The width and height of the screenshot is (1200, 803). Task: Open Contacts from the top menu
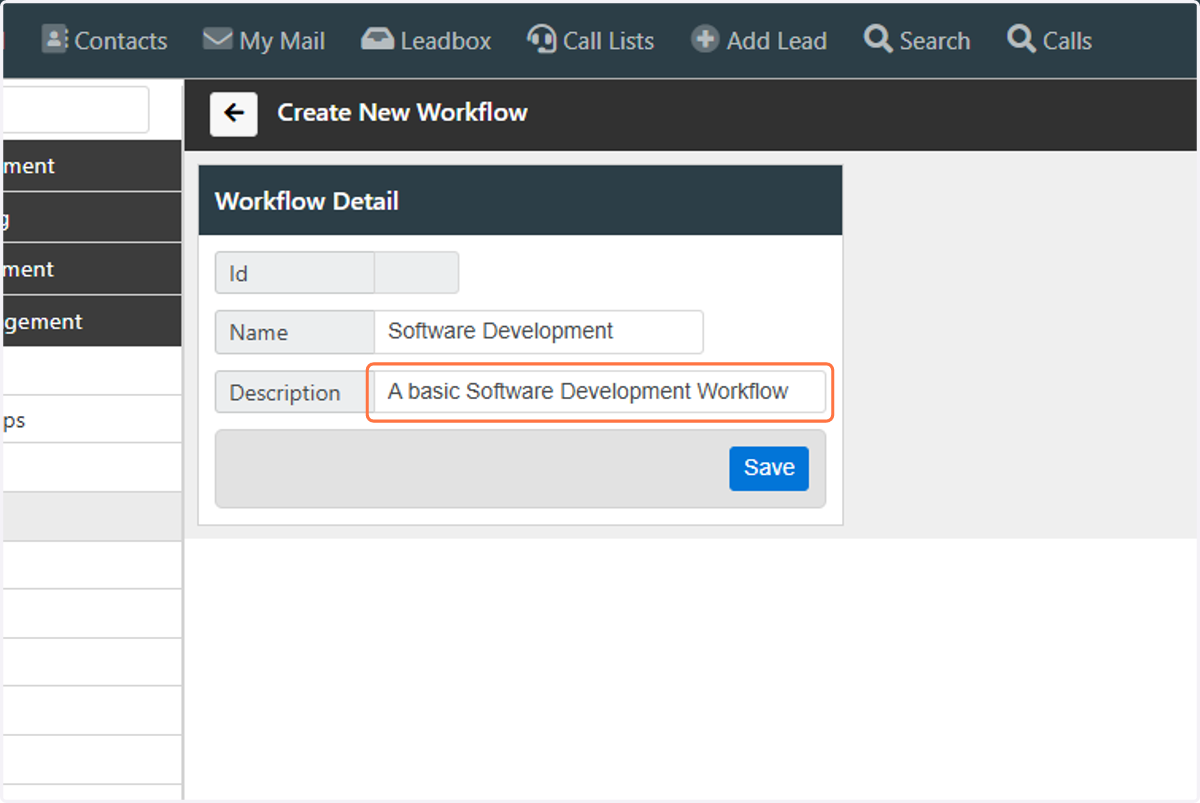tap(105, 41)
